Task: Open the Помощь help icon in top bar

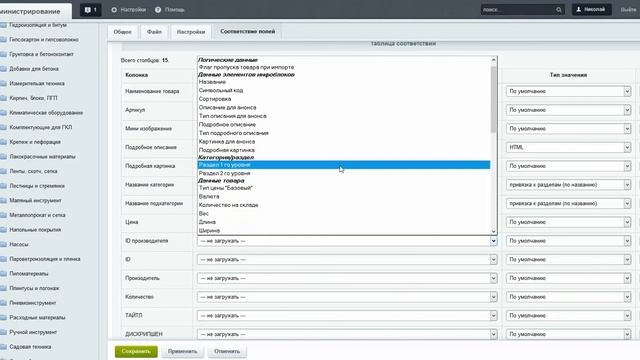Action: (x=158, y=10)
